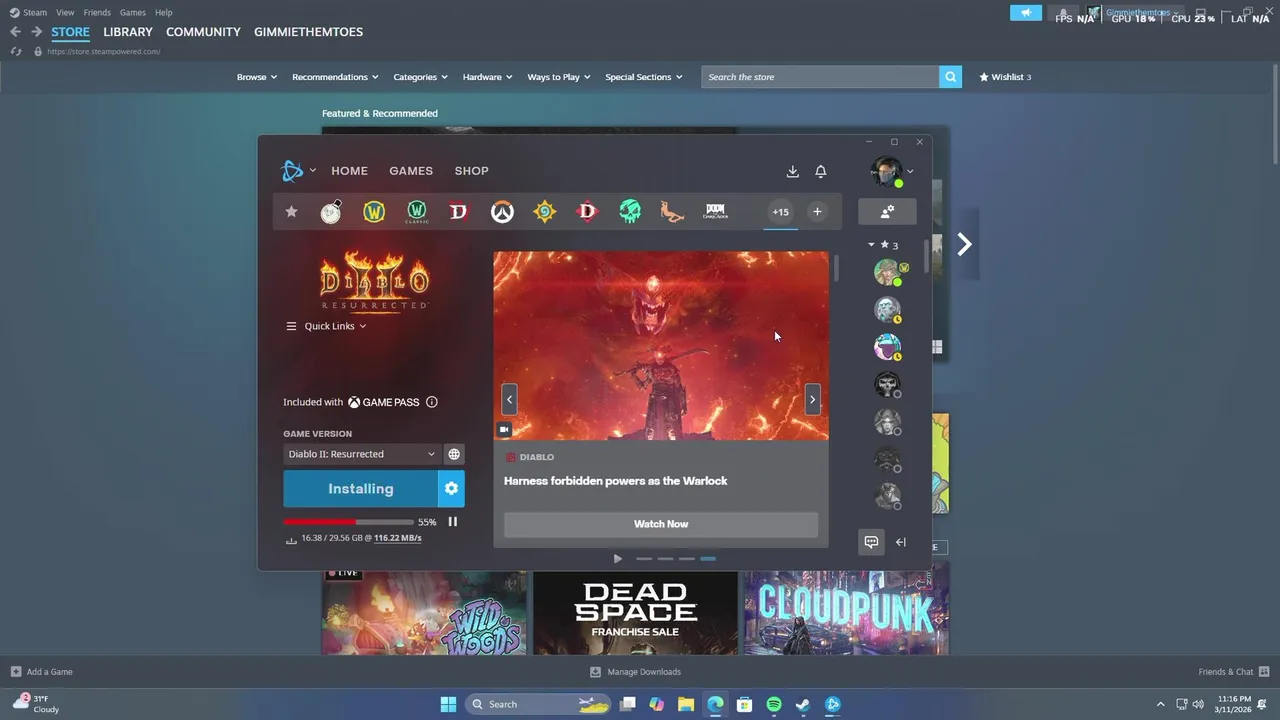The height and width of the screenshot is (720, 1280).
Task: Open Steam Browse dropdown
Action: [x=257, y=77]
